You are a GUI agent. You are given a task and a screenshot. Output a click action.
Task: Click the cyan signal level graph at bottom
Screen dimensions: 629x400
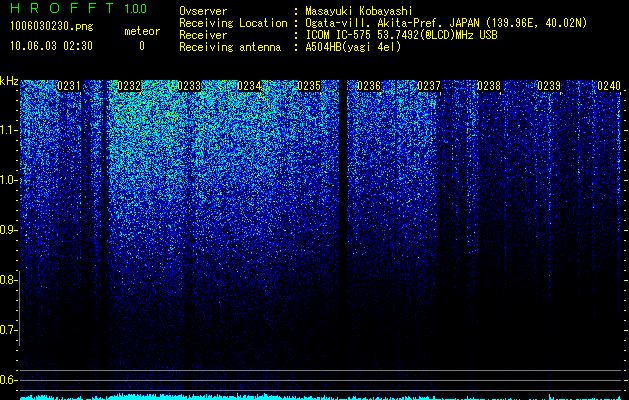(321, 397)
